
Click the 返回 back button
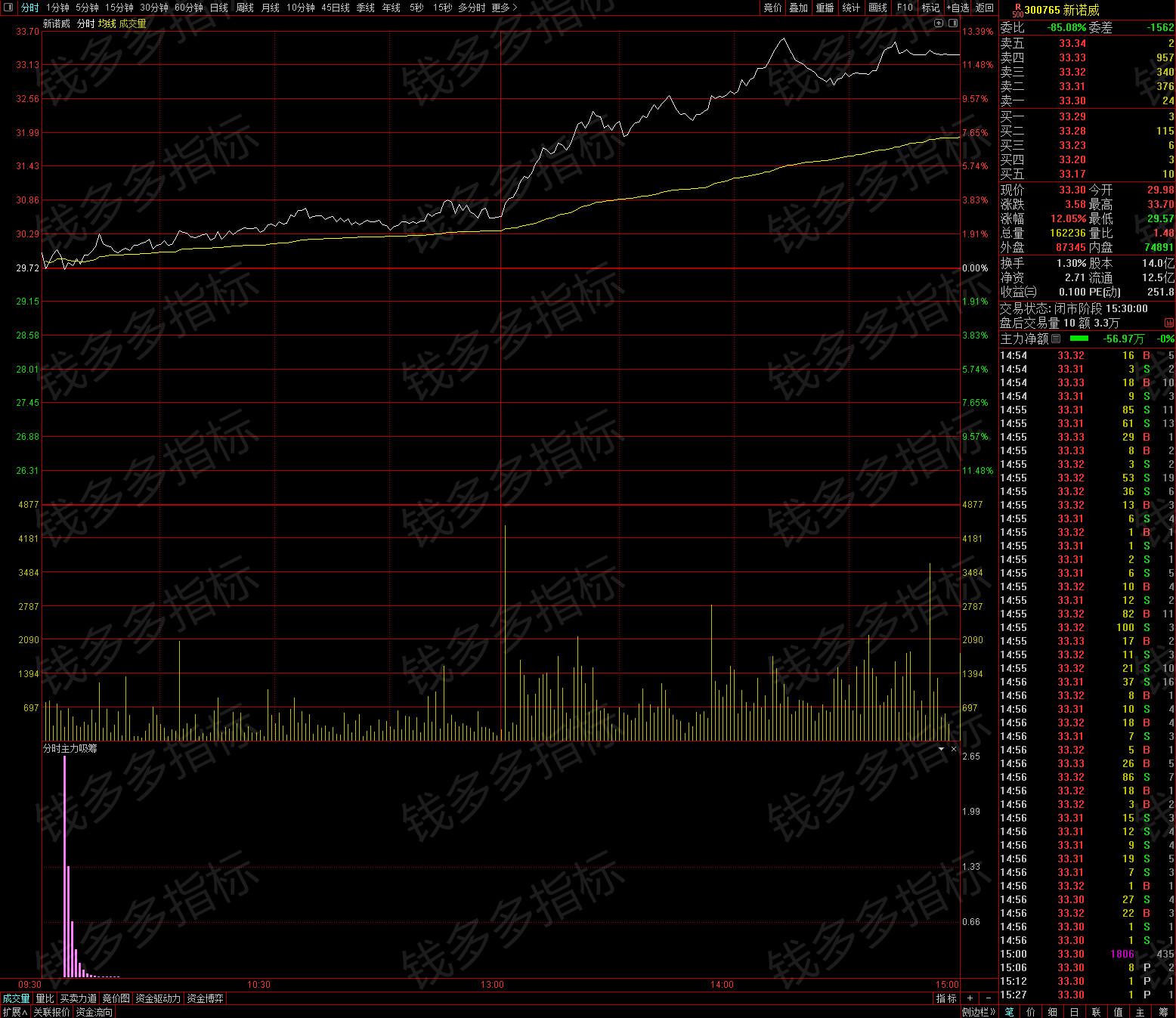click(985, 8)
